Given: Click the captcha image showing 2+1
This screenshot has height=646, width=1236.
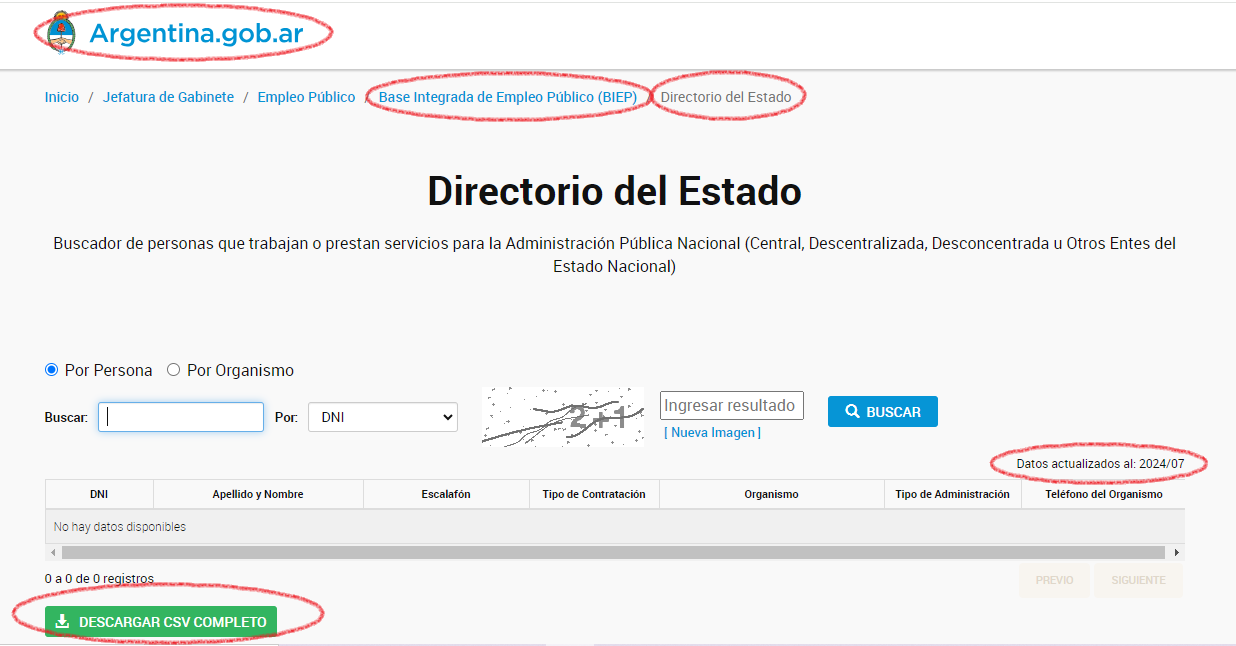Looking at the screenshot, I should (562, 416).
